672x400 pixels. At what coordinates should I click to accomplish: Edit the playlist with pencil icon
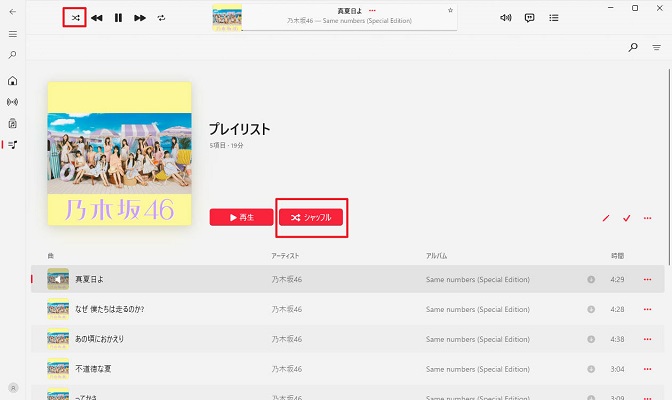606,218
